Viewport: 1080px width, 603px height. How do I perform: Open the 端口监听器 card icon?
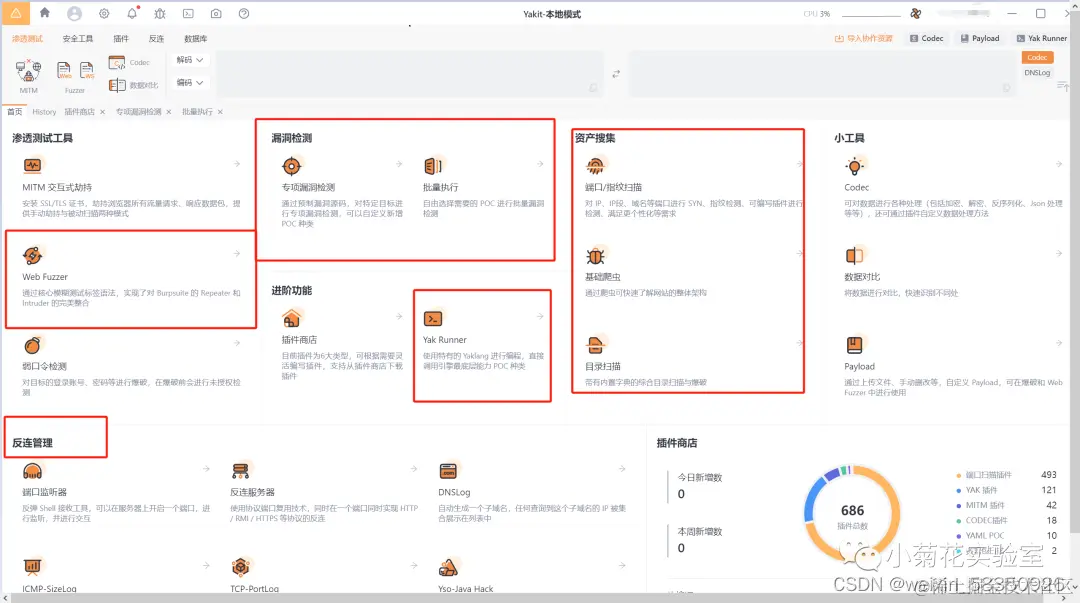[x=32, y=471]
